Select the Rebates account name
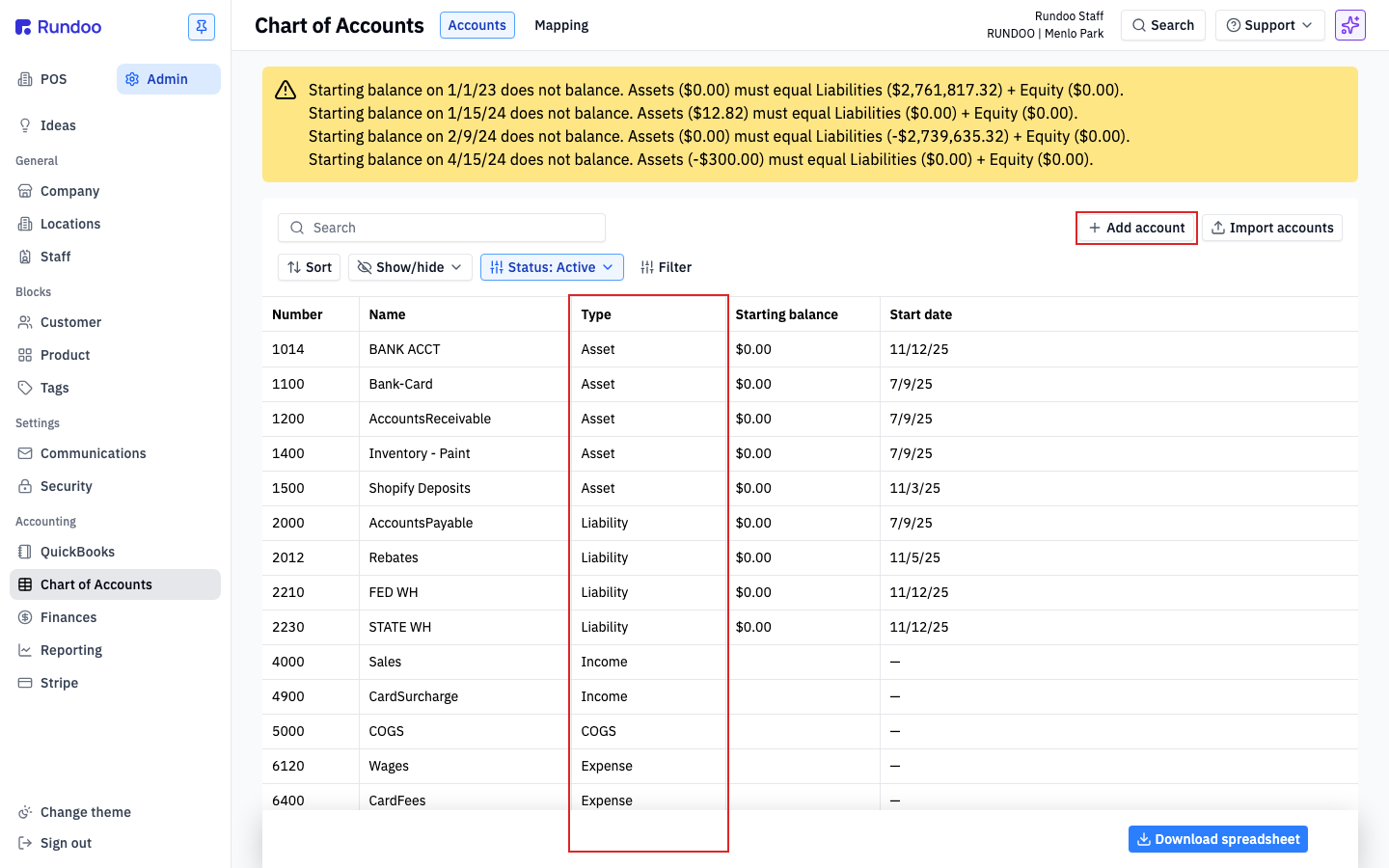Image resolution: width=1389 pixels, height=868 pixels. [x=394, y=557]
